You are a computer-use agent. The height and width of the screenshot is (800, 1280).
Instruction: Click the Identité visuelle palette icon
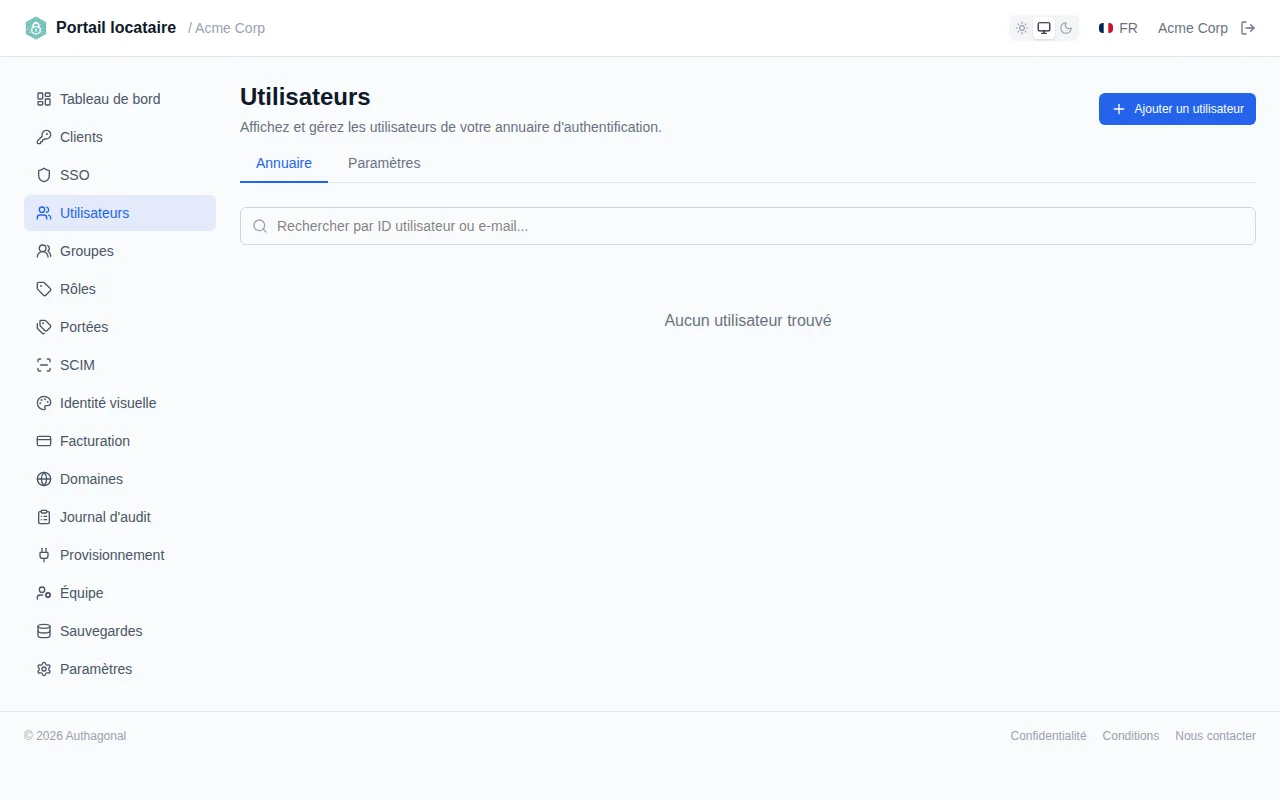[x=44, y=403]
